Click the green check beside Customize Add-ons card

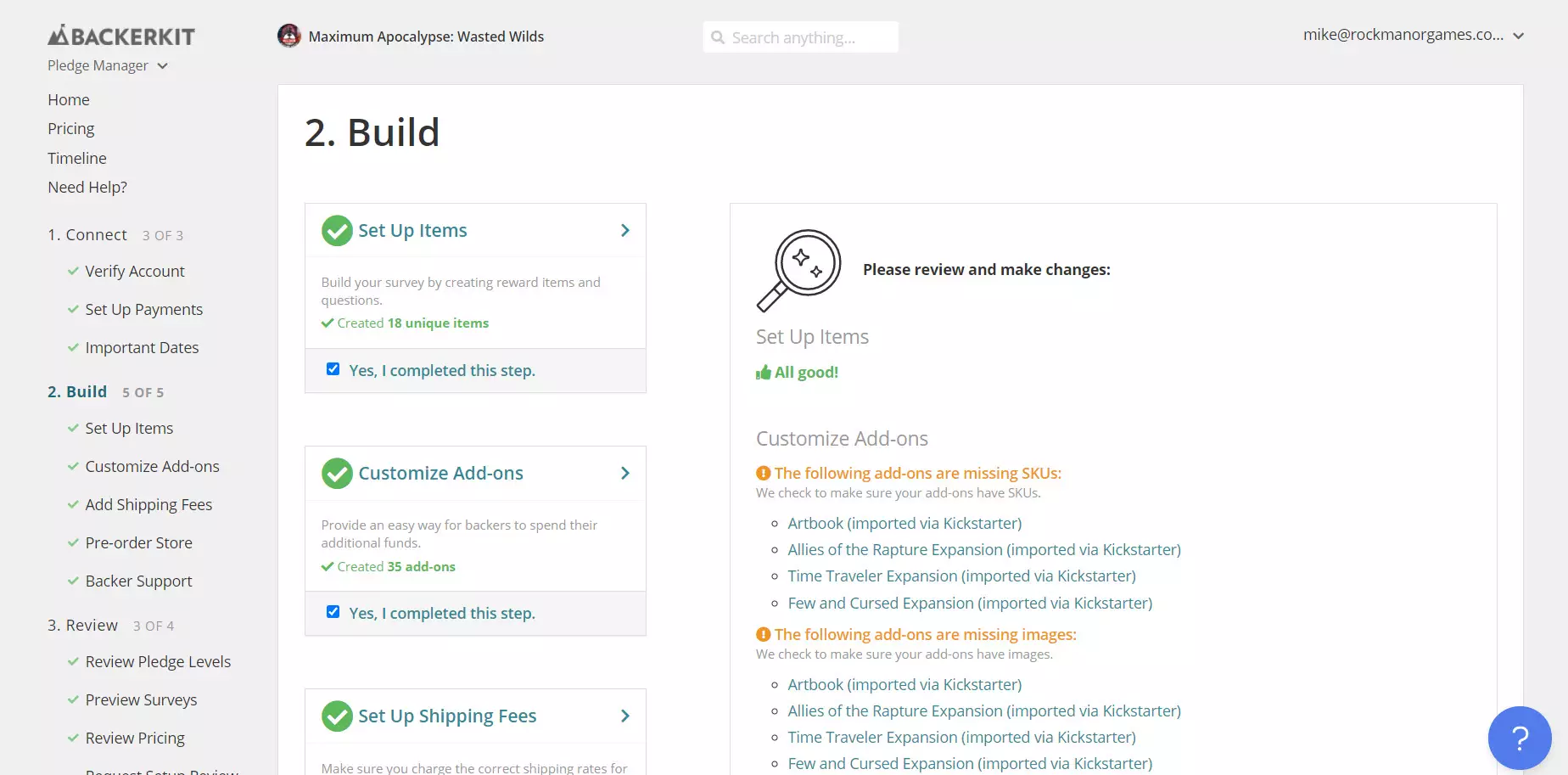tap(337, 474)
